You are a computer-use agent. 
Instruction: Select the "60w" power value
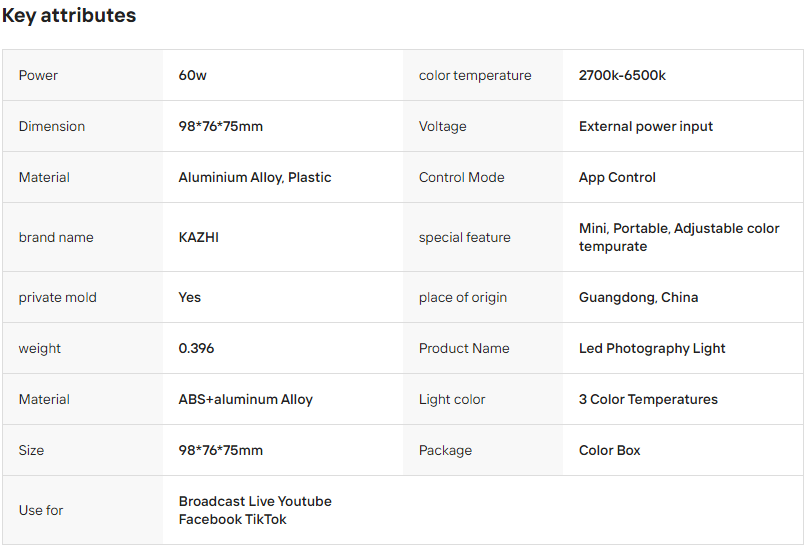[x=193, y=75]
